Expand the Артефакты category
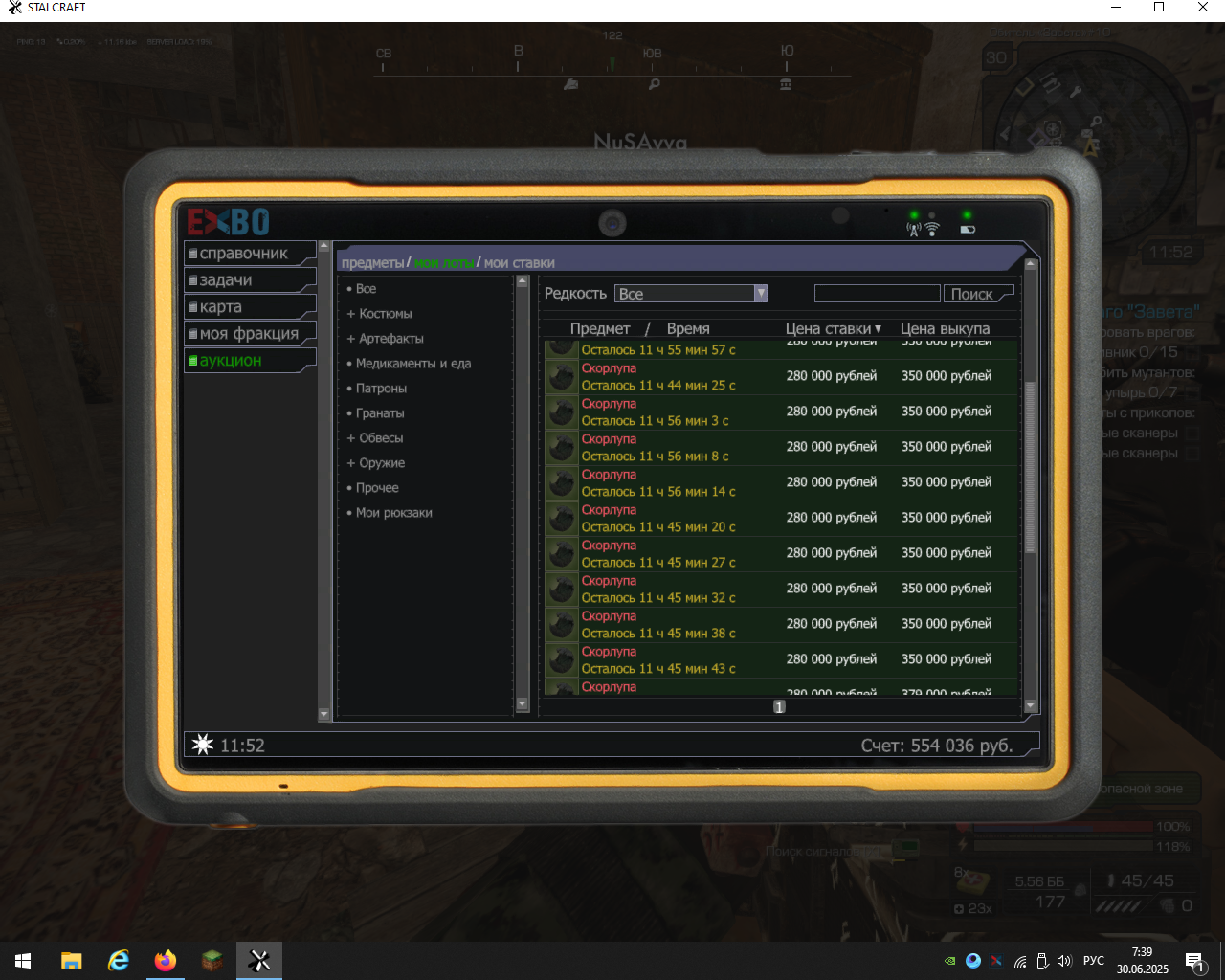Viewport: 1225px width, 980px height. 385,339
